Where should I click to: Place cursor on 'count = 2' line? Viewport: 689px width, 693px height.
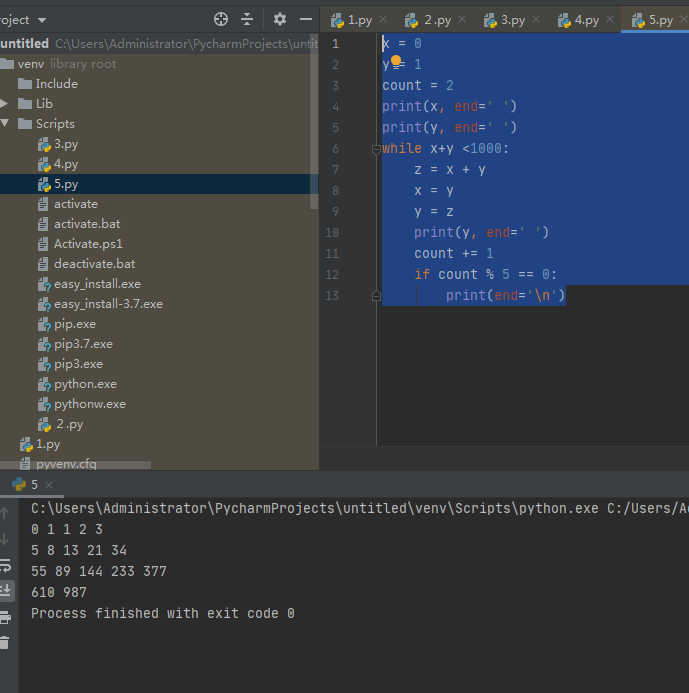(x=418, y=85)
